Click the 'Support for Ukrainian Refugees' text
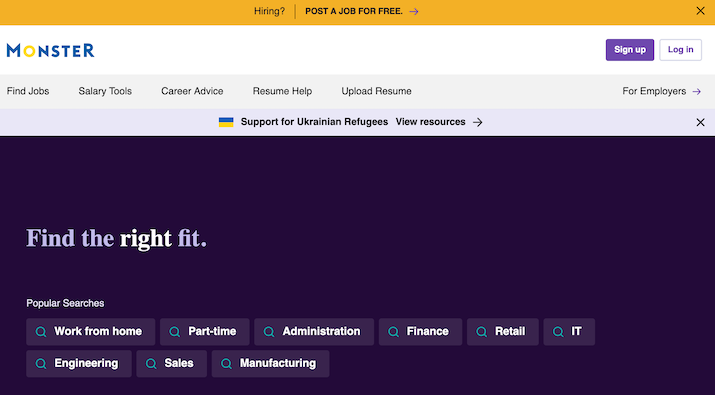The width and height of the screenshot is (715, 395). pyautogui.click(x=314, y=122)
